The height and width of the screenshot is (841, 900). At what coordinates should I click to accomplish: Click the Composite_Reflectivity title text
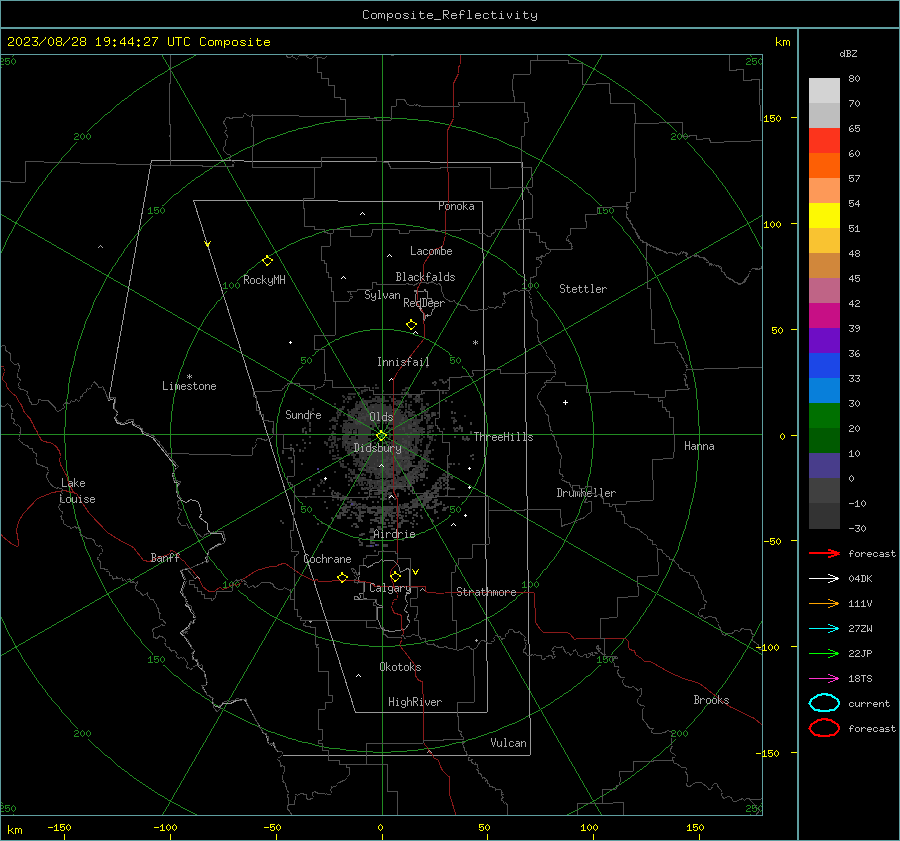(450, 15)
